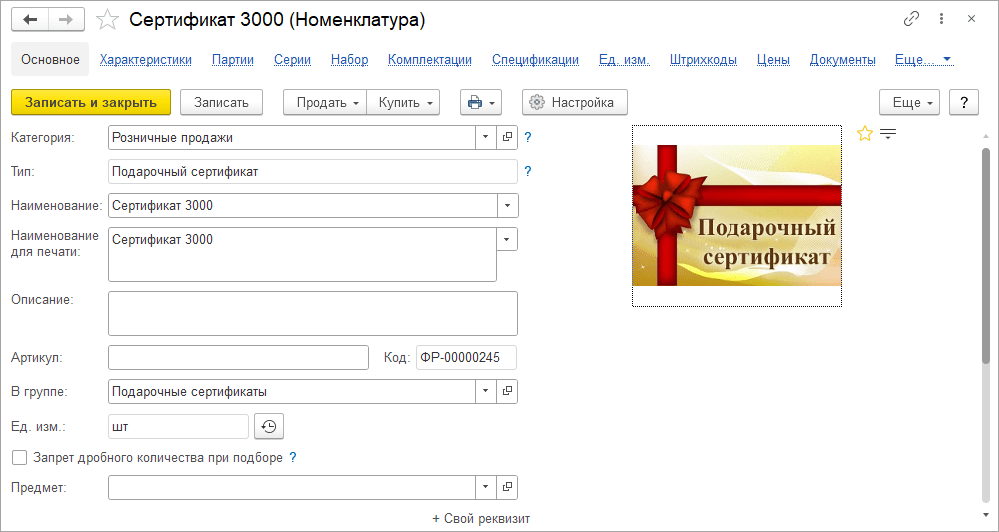Image resolution: width=999 pixels, height=532 pixels.
Task: Click the yellow star beside image
Action: 864,133
